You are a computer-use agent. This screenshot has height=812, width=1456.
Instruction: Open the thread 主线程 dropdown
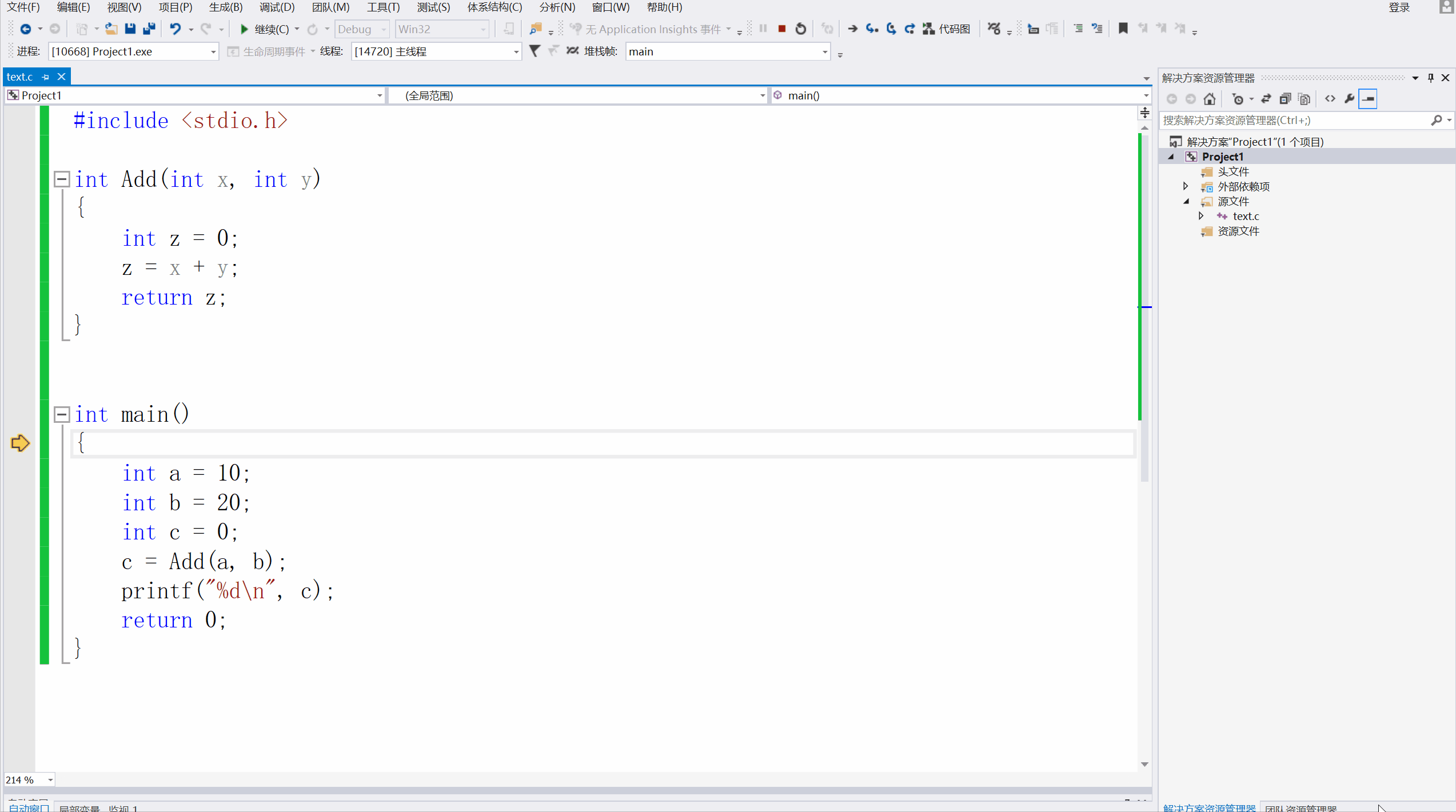coord(516,52)
